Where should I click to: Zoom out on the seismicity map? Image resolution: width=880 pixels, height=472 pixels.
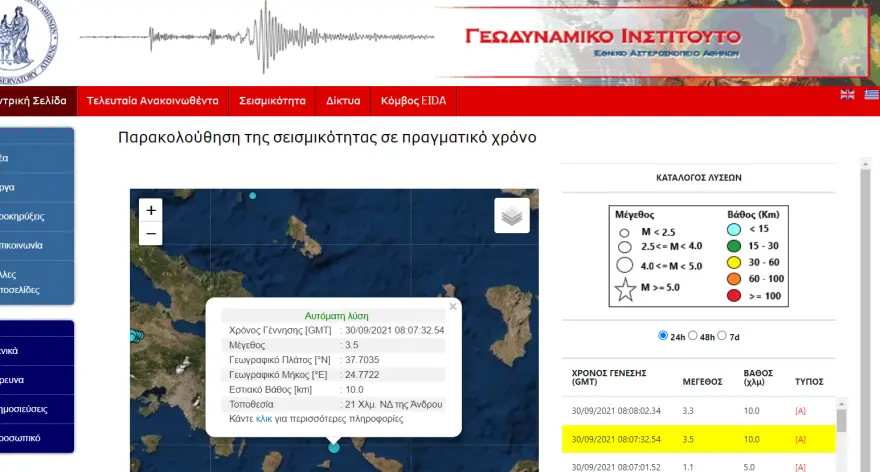(x=151, y=234)
